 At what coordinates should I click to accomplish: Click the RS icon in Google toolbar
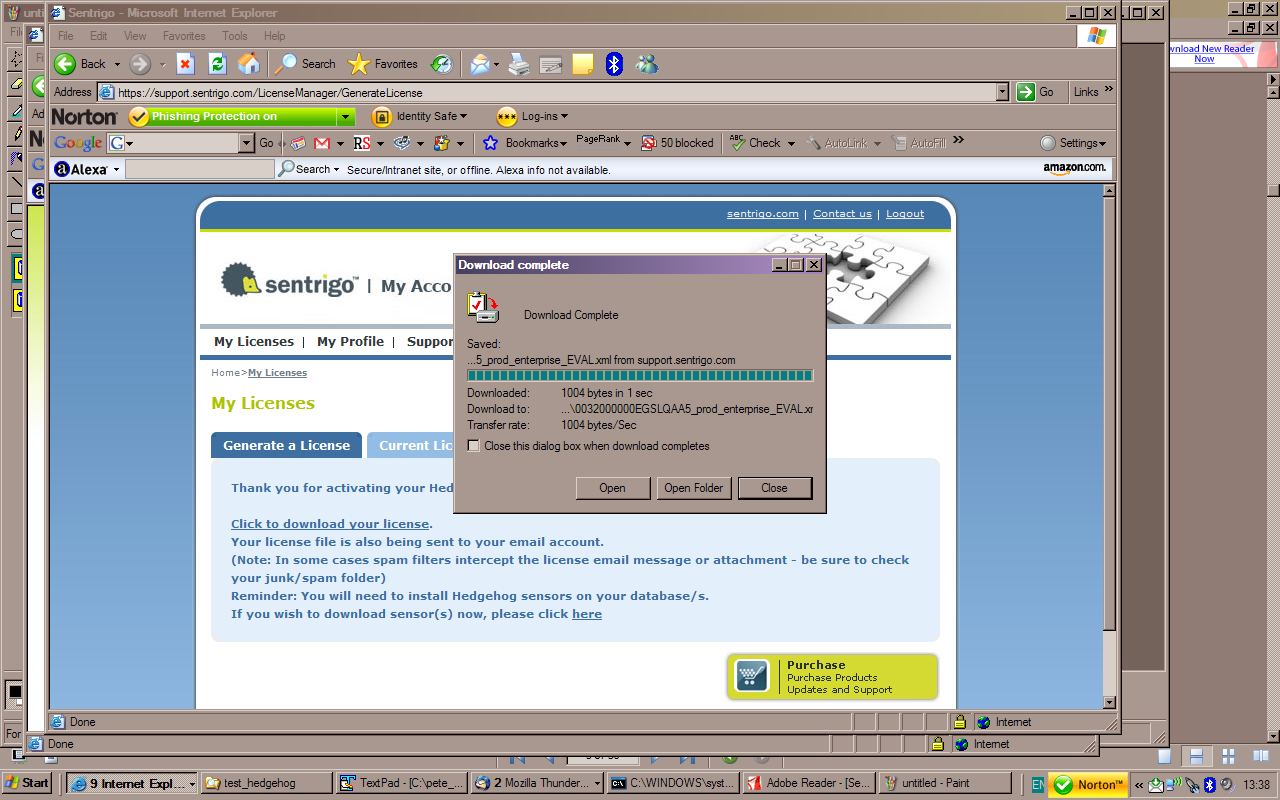click(361, 143)
